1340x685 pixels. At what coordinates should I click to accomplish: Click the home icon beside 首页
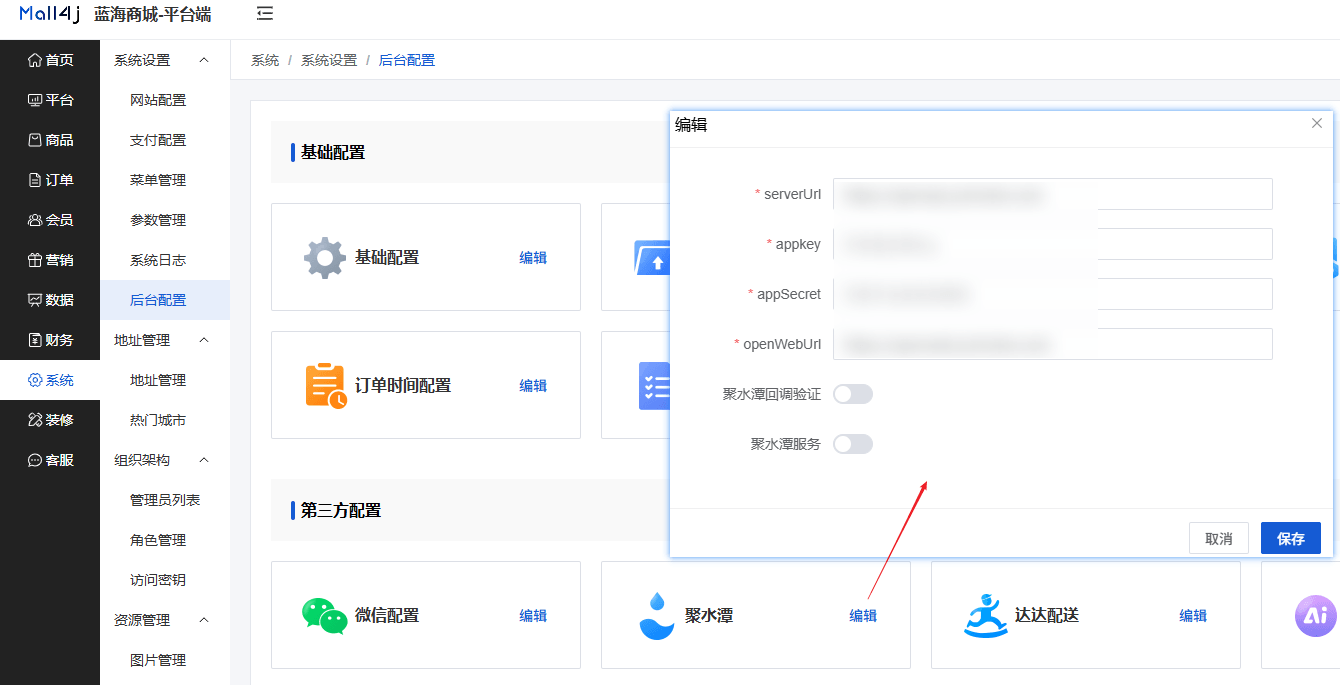[x=35, y=60]
